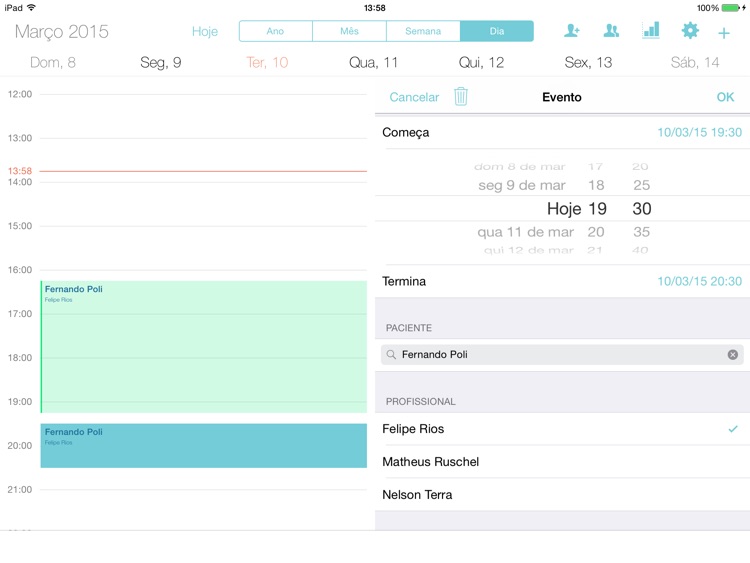
Task: Pick 'qua 11 de mar' in date wheel
Action: click(525, 232)
